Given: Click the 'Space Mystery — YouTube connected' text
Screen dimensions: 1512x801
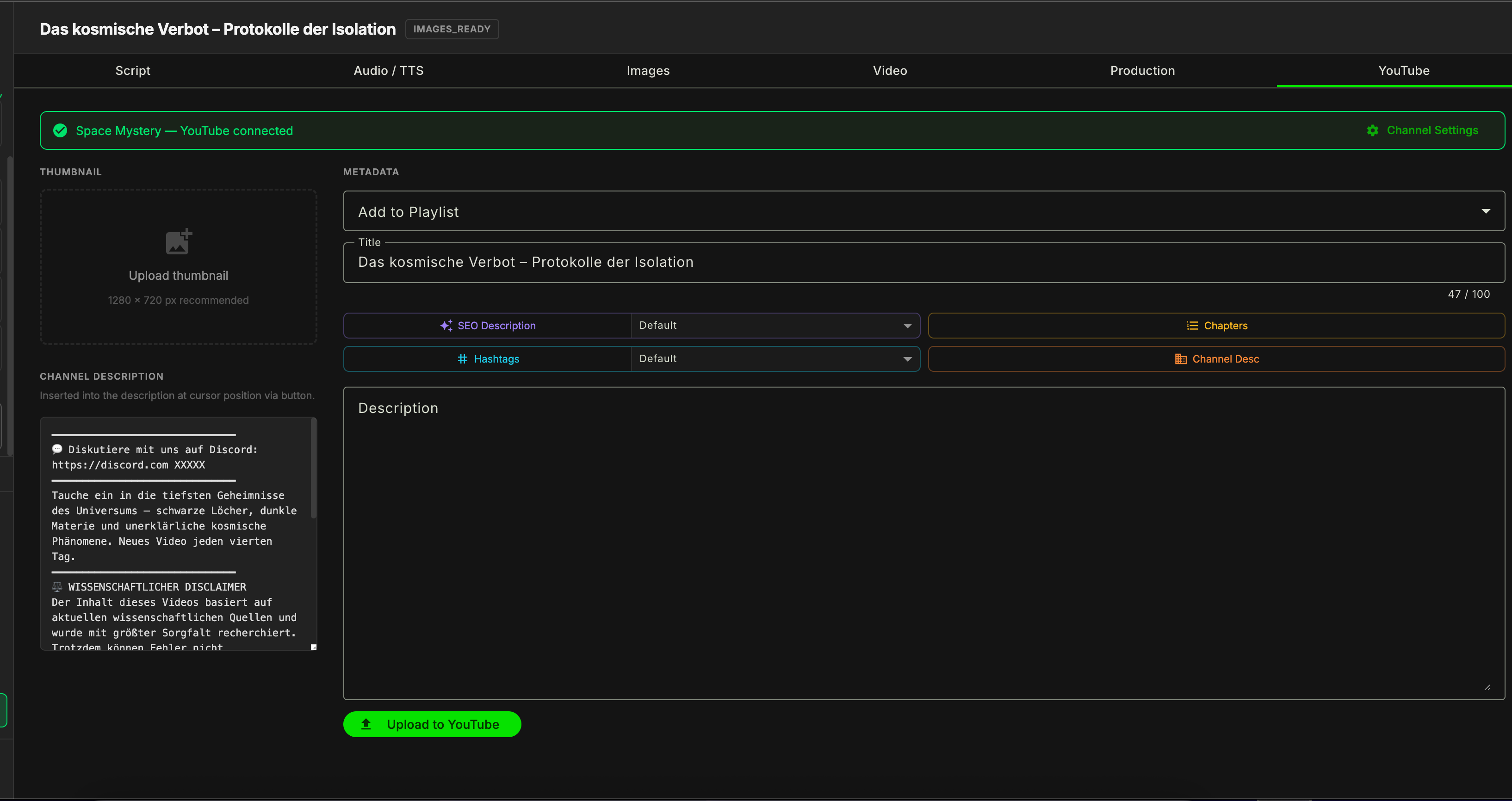Looking at the screenshot, I should pos(184,130).
